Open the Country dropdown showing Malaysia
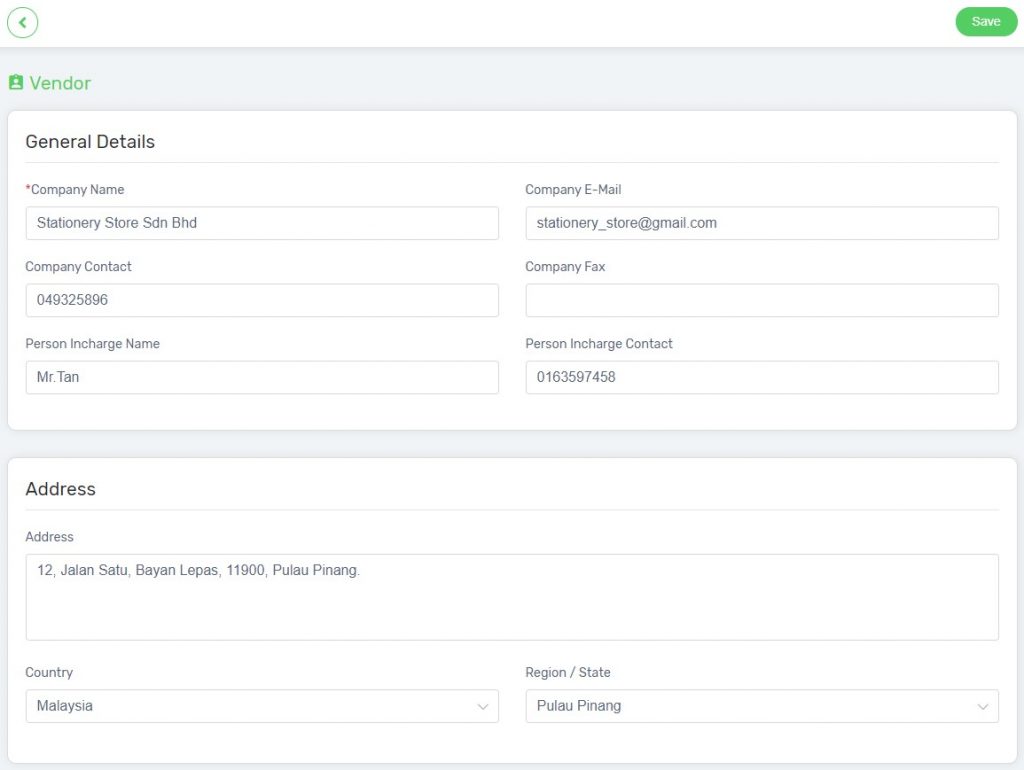This screenshot has width=1024, height=770. click(x=262, y=706)
